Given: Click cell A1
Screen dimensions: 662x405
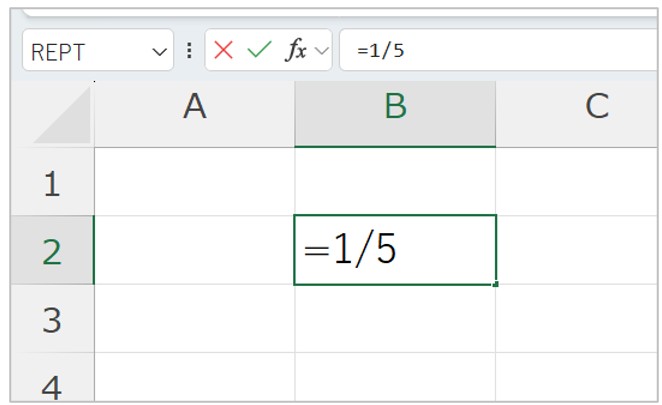Looking at the screenshot, I should coord(195,182).
